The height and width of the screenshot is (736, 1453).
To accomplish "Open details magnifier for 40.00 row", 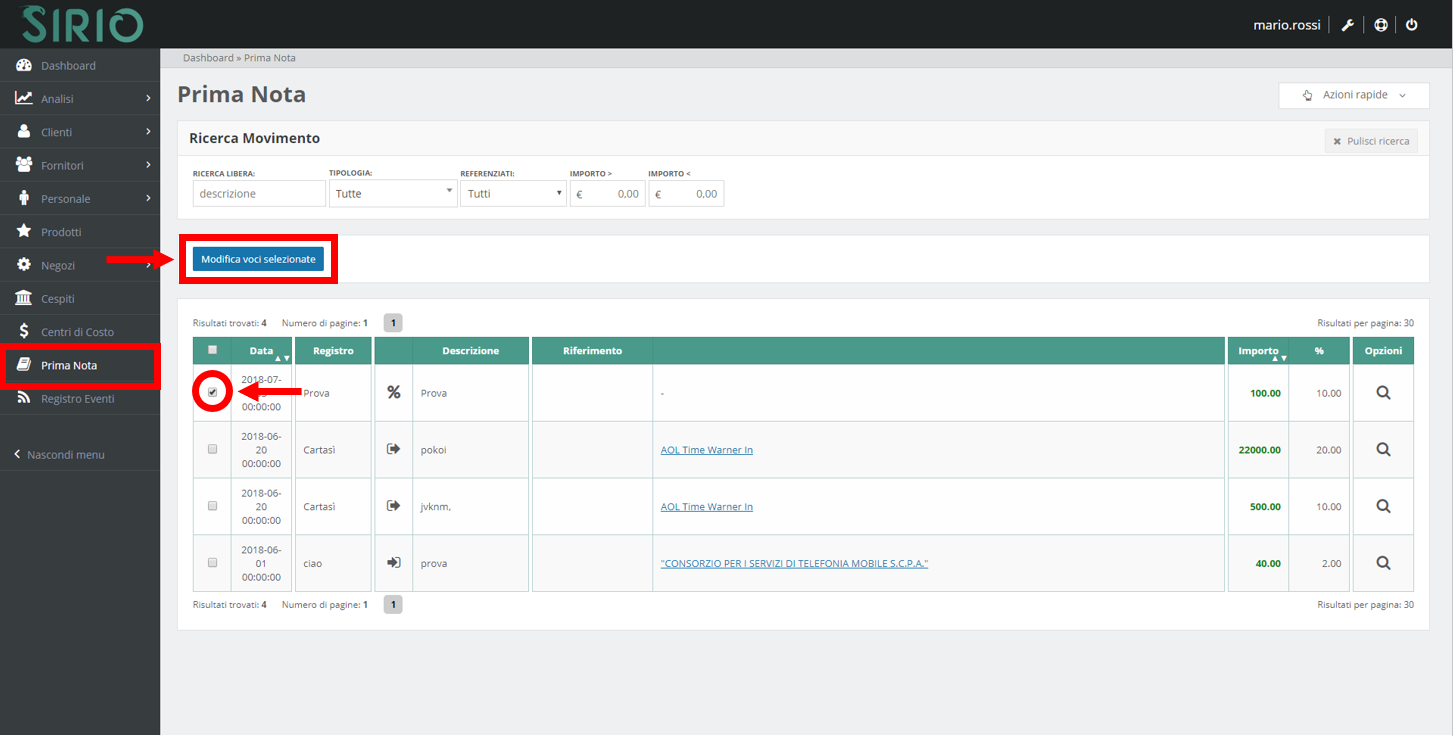I will [1383, 563].
